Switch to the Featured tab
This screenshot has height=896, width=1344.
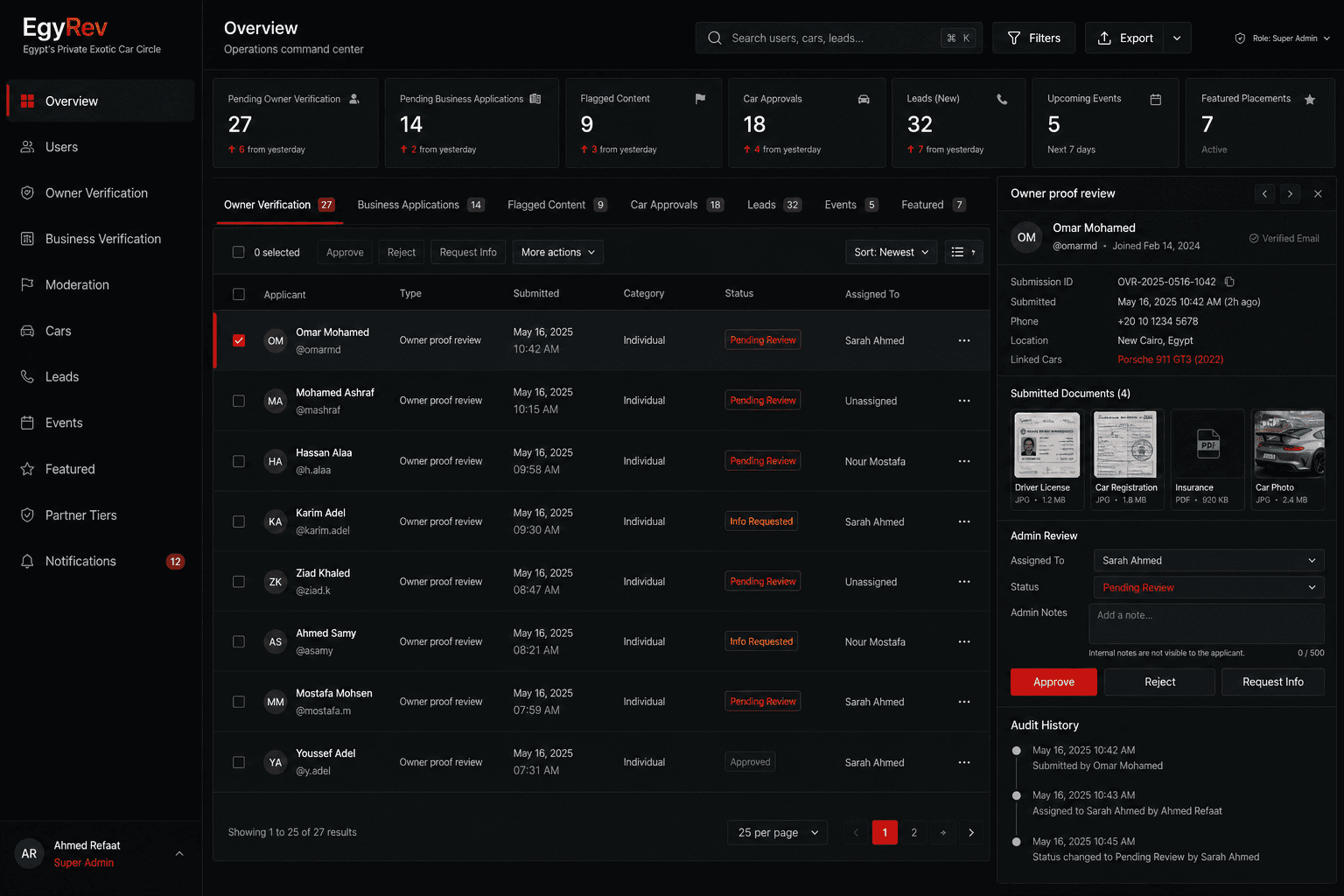tap(934, 205)
